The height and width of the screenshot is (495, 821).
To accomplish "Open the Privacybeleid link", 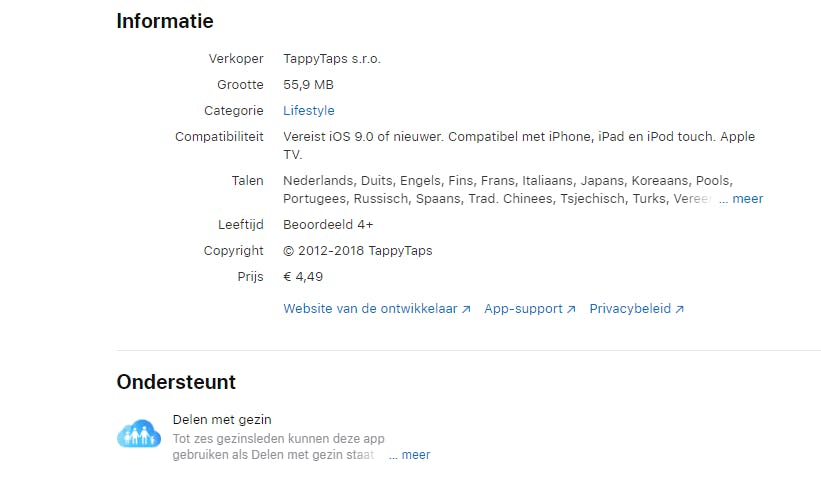I will click(630, 309).
